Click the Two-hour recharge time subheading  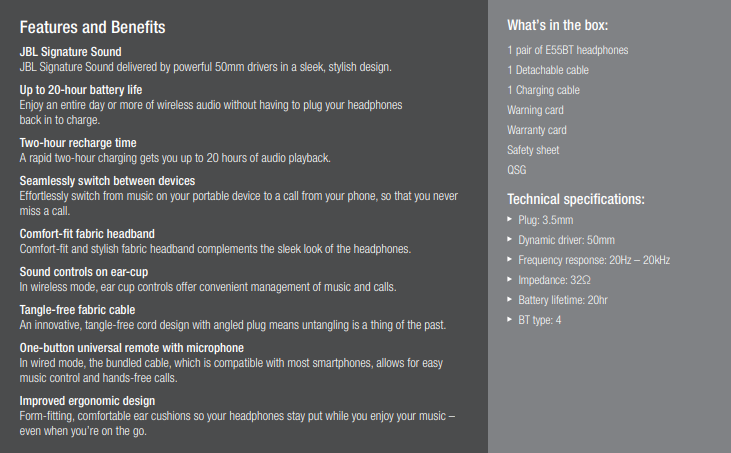point(78,143)
